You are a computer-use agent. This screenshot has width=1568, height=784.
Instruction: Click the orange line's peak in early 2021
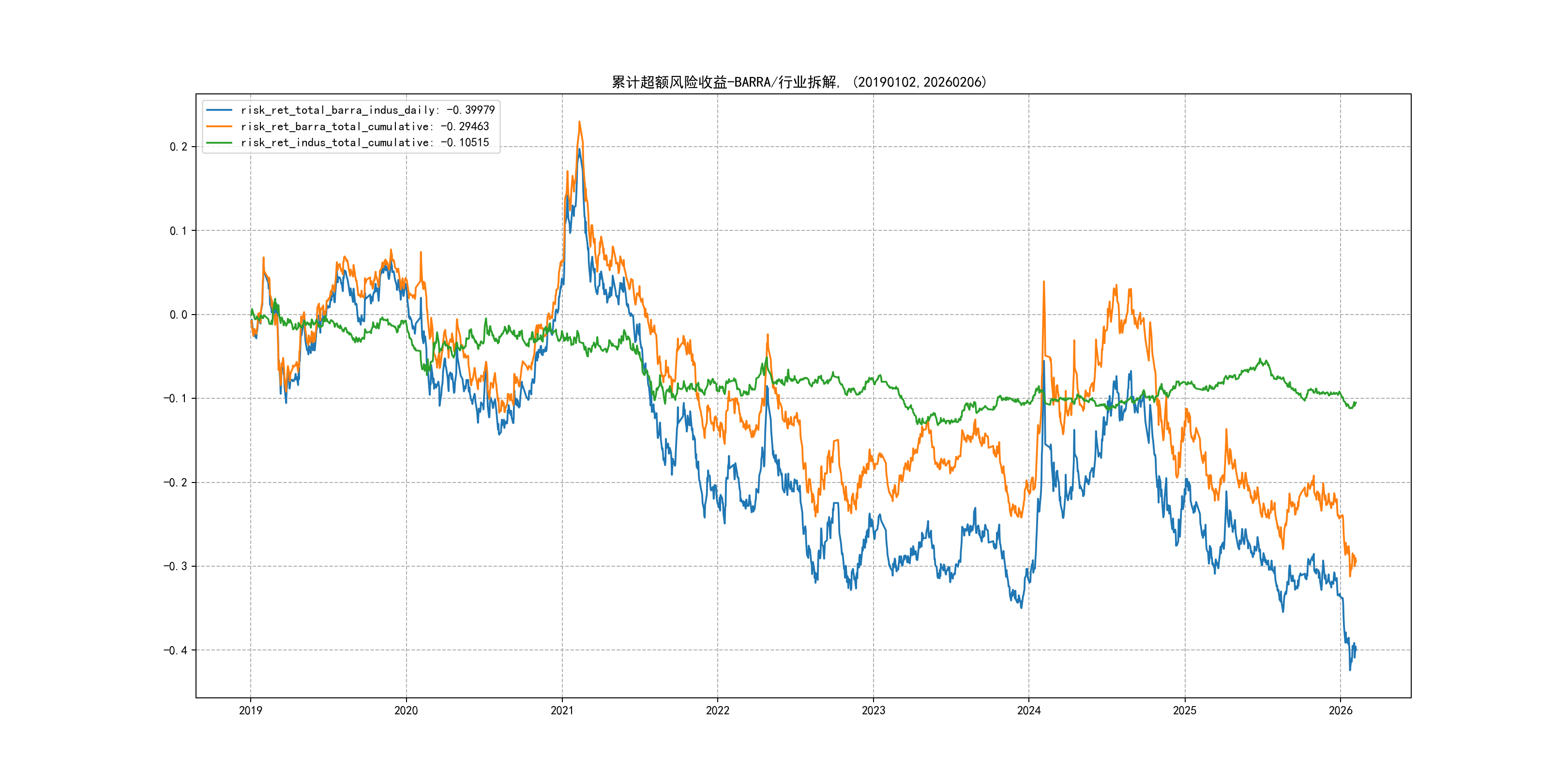click(579, 122)
